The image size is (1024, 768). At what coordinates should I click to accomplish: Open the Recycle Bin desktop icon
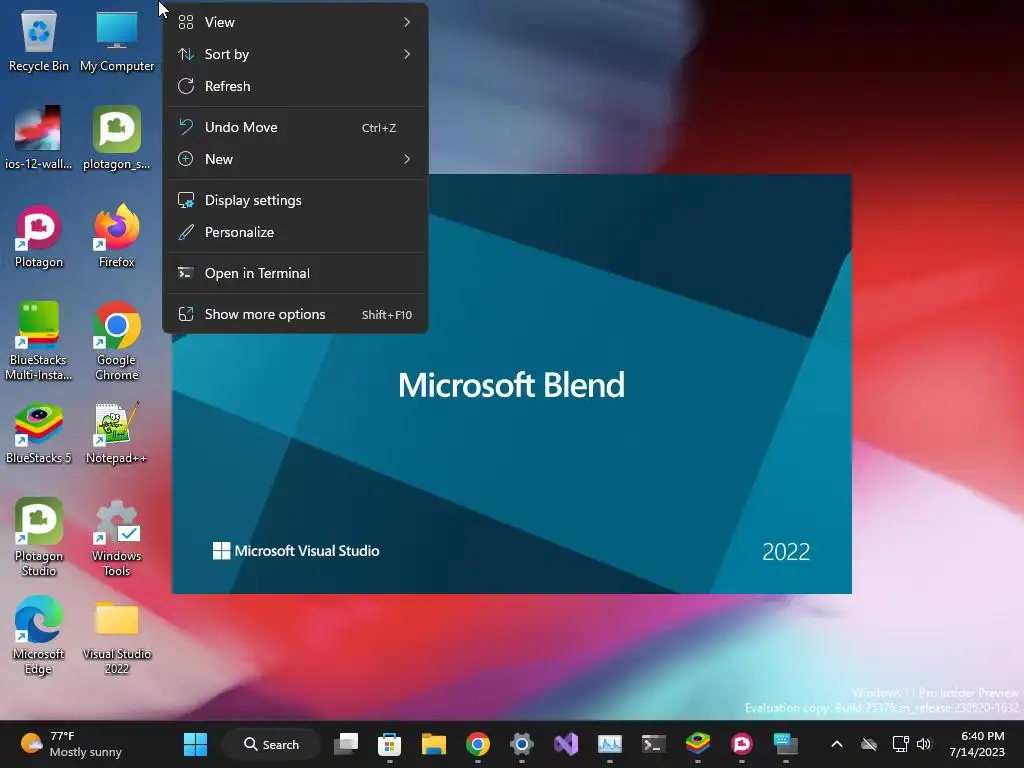coord(39,40)
